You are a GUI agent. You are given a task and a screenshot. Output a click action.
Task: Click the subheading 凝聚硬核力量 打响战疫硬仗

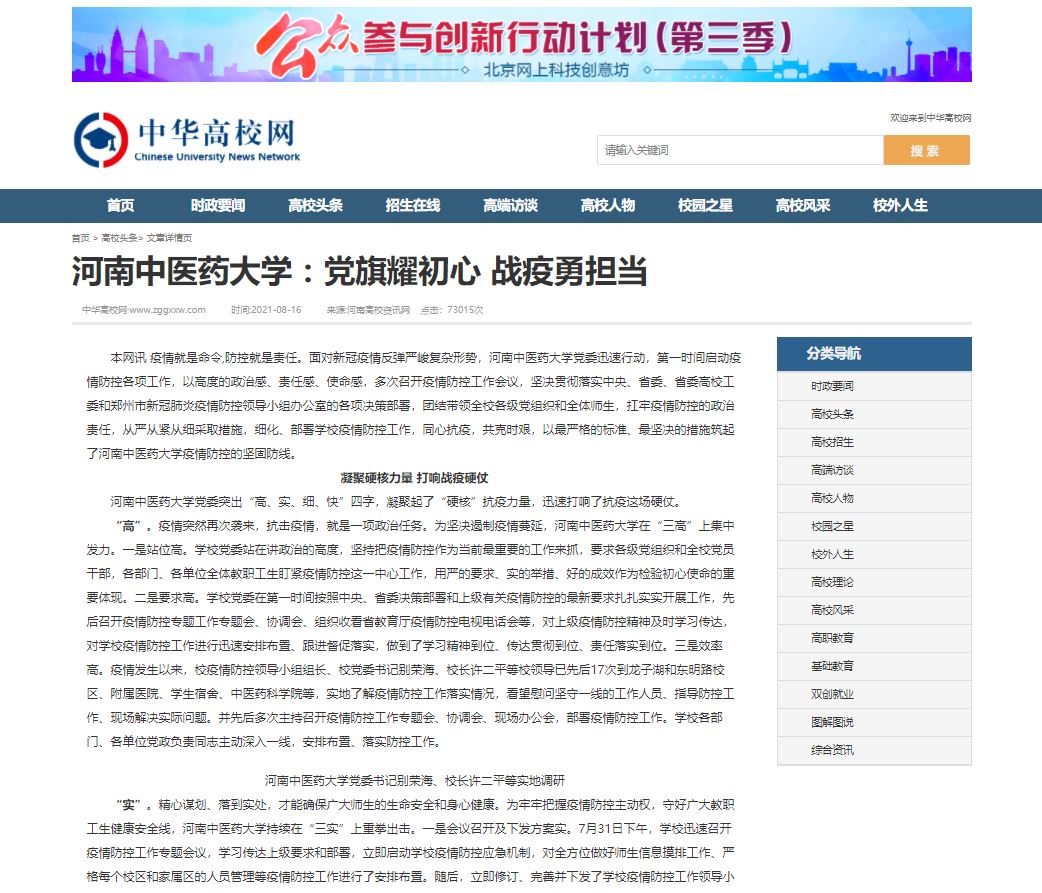(x=414, y=478)
